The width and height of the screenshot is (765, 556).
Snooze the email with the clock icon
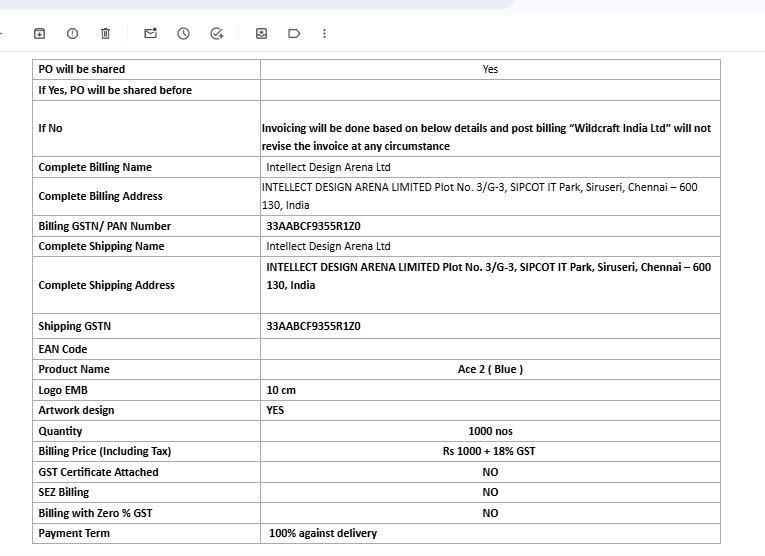(x=183, y=33)
